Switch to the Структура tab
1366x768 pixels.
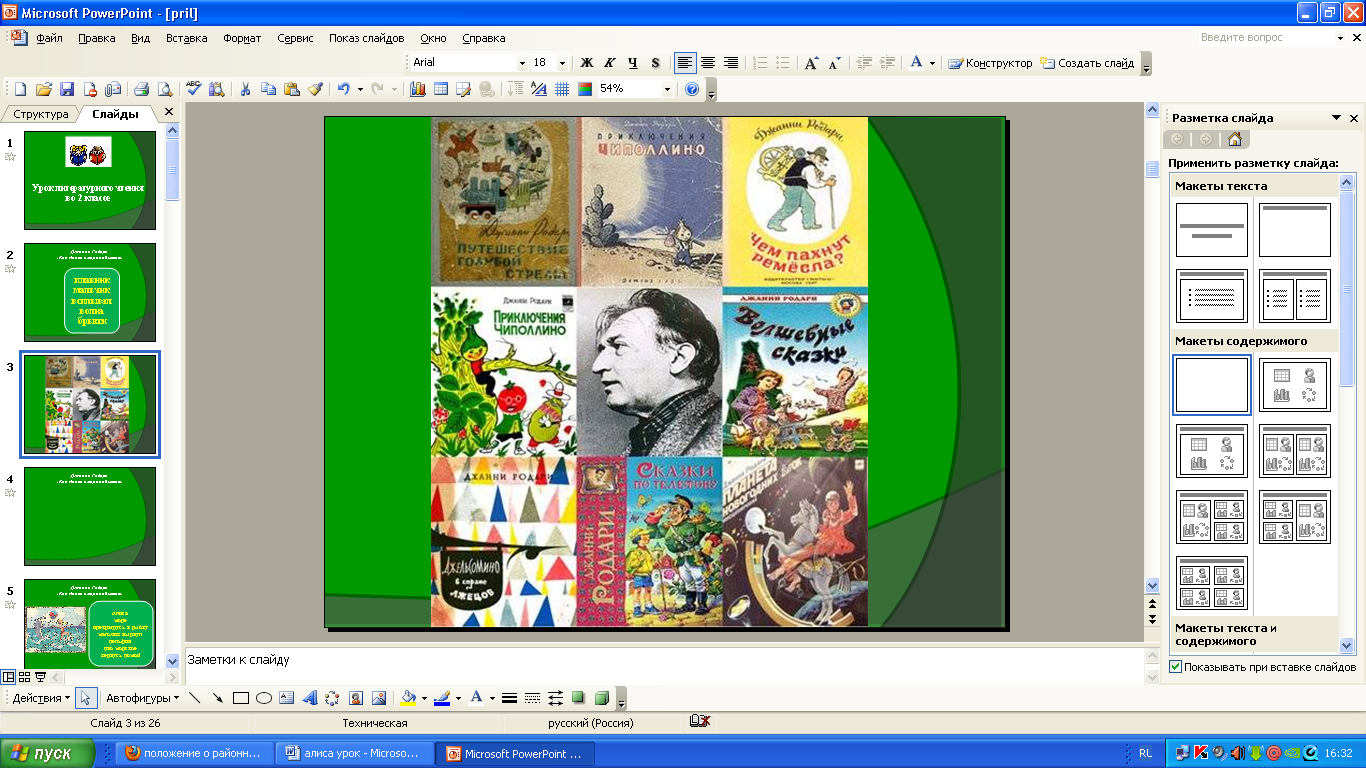click(40, 114)
